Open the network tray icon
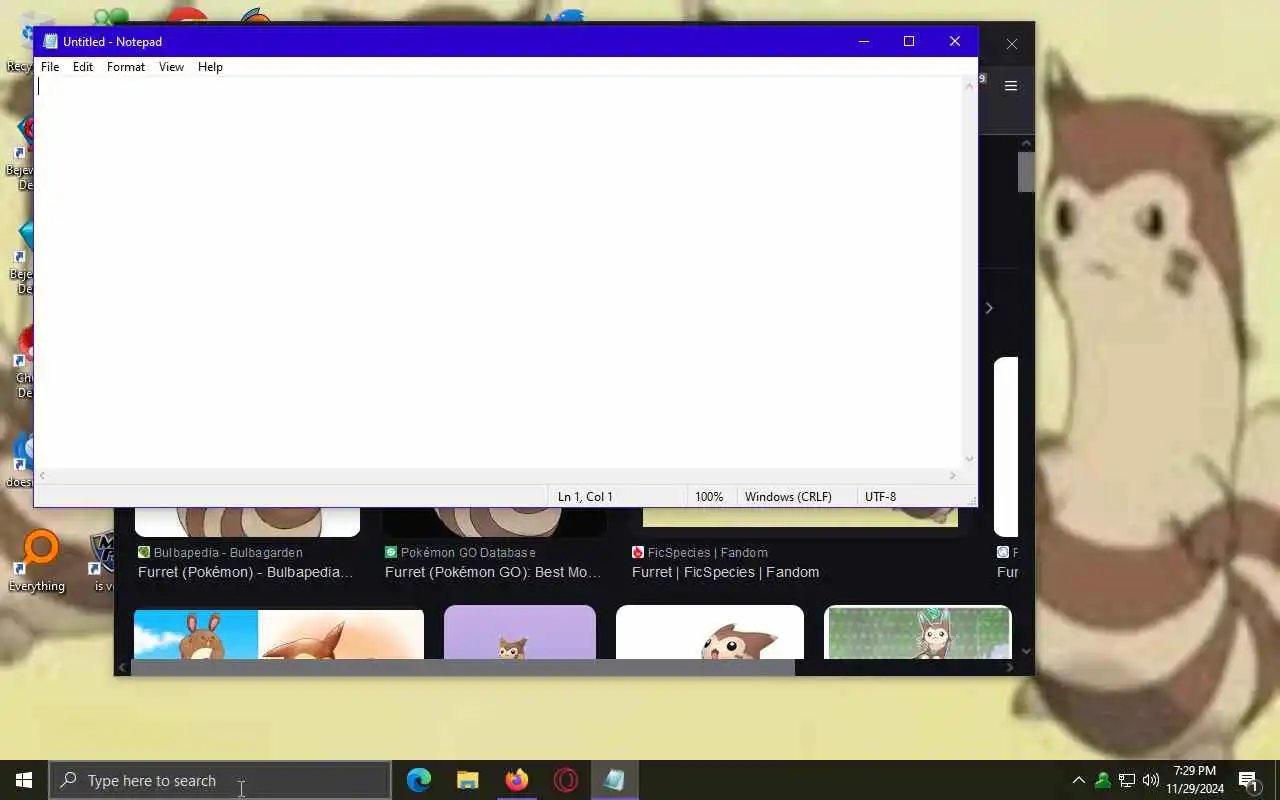1280x800 pixels. [1127, 780]
